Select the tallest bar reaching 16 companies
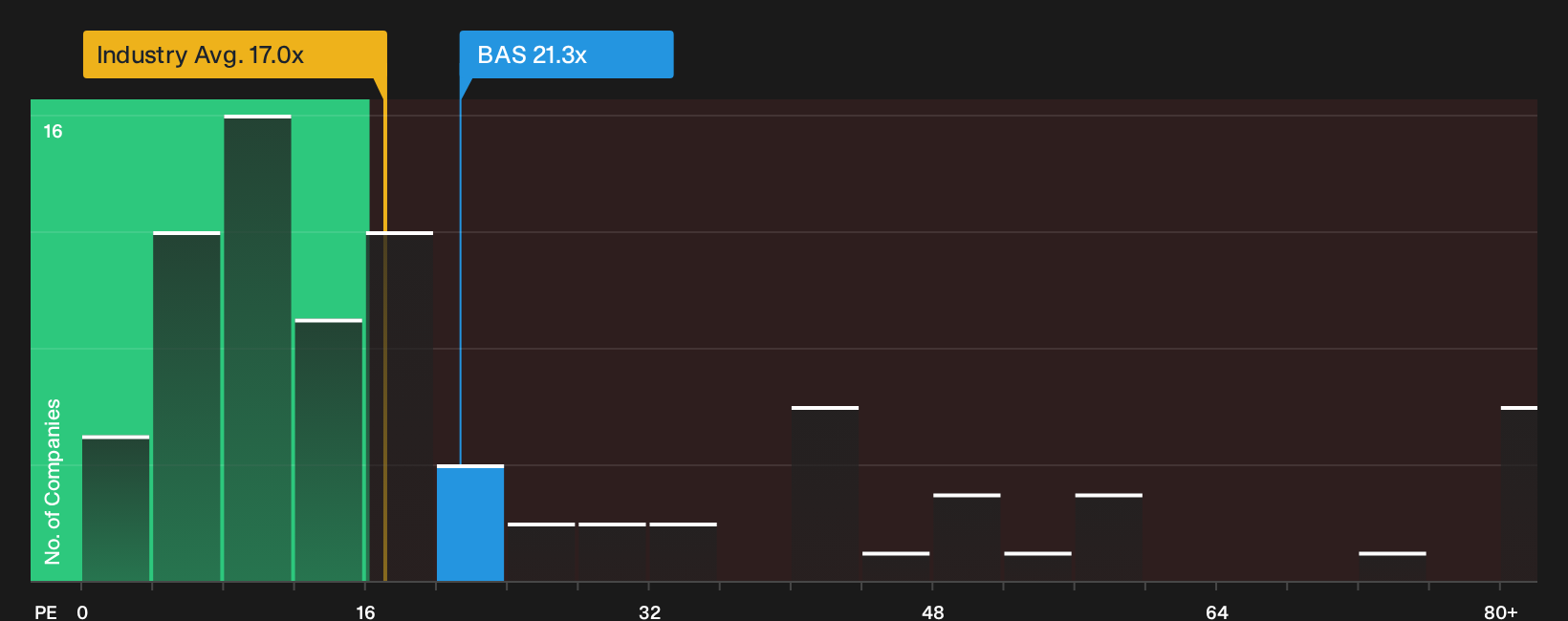This screenshot has height=621, width=1568. (x=257, y=348)
